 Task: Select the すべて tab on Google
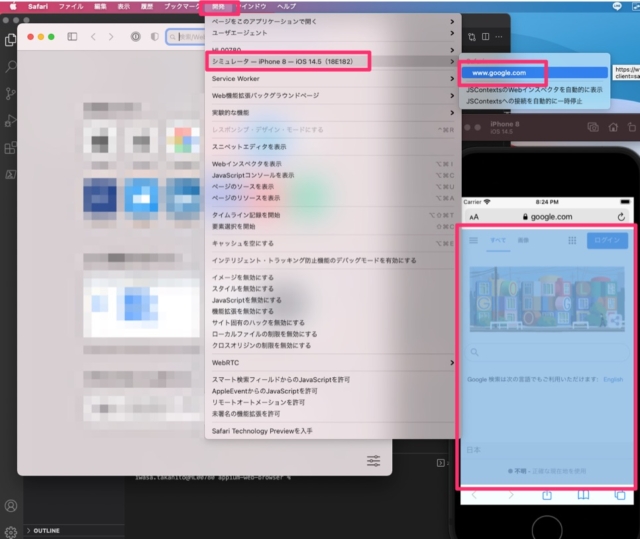(x=498, y=240)
